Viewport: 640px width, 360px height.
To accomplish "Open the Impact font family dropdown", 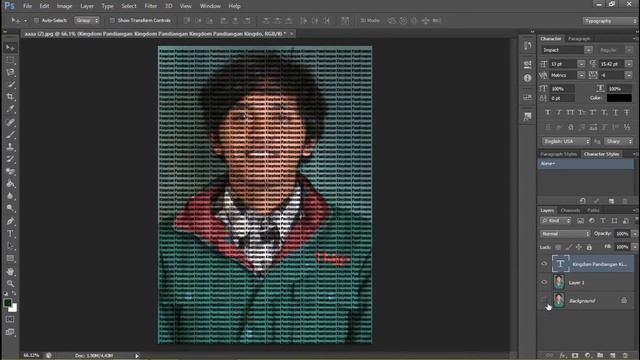I will click(588, 50).
